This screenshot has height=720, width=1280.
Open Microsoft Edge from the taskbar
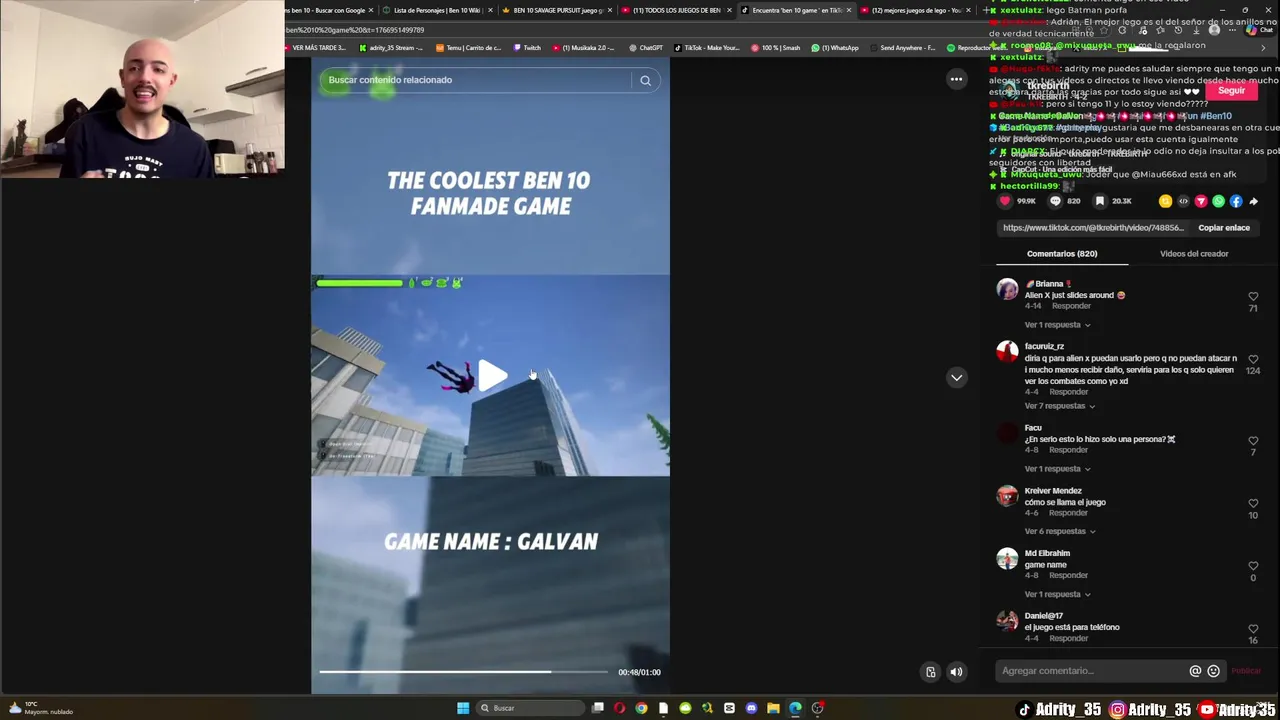point(795,708)
